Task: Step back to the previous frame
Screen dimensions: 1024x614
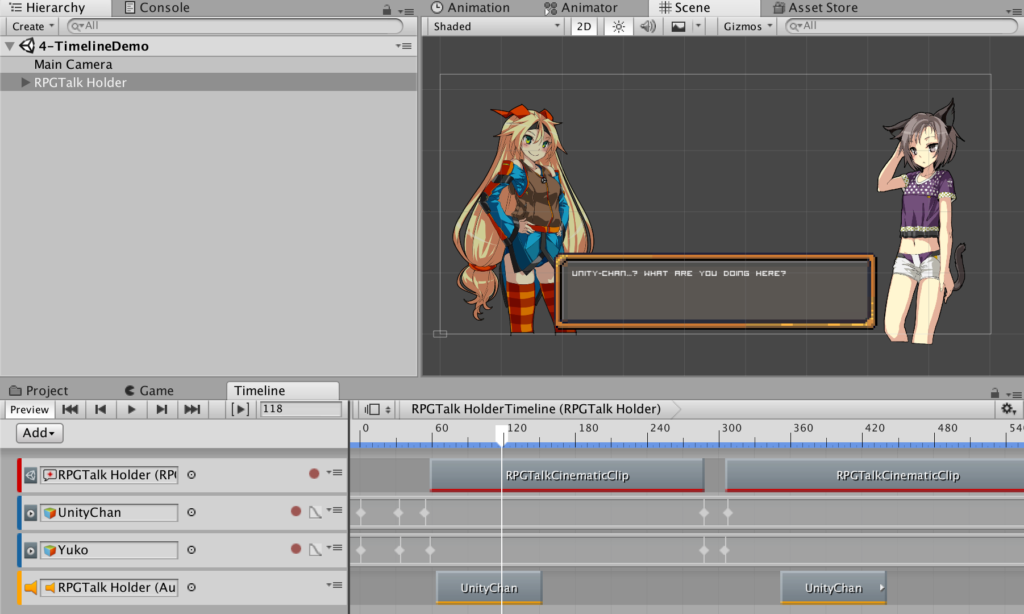Action: tap(100, 410)
